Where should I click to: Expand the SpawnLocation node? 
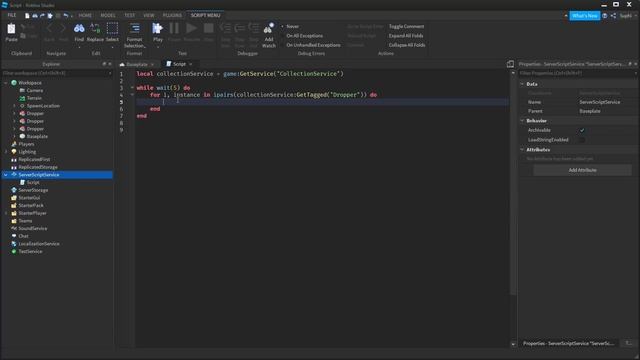coord(14,106)
